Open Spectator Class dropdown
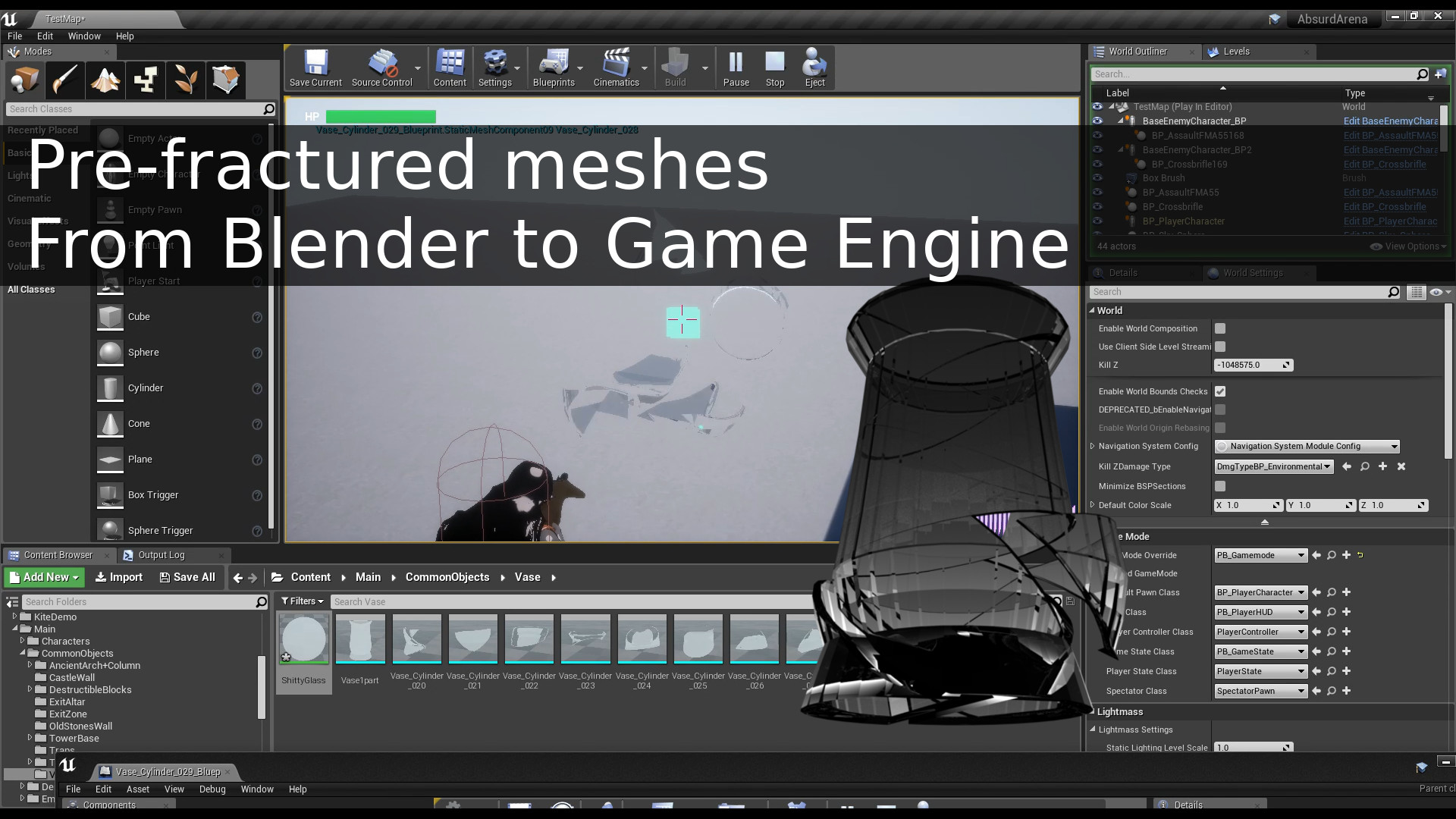The height and width of the screenshot is (819, 1456). pos(1260,691)
